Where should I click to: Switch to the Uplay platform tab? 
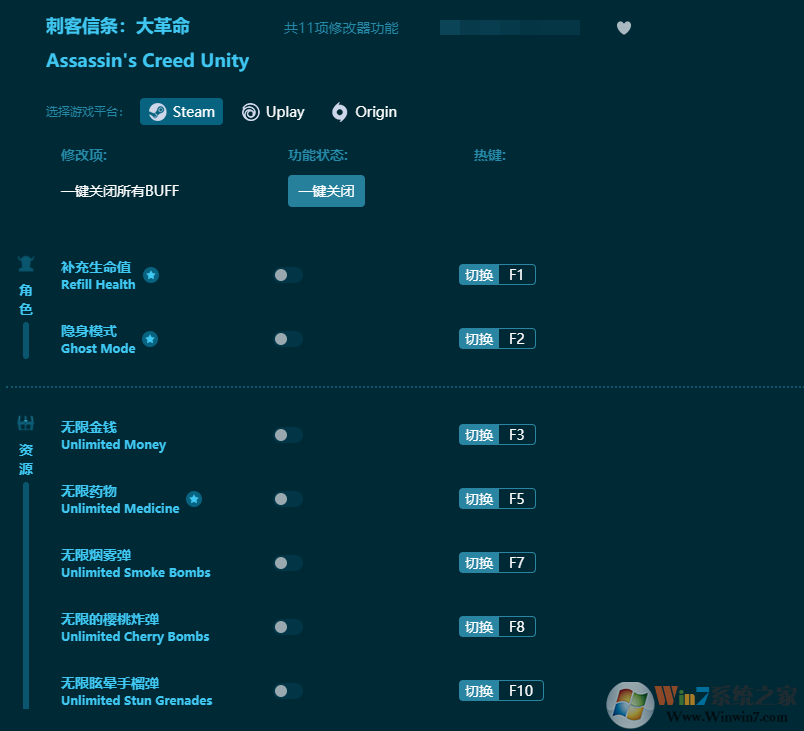point(273,111)
